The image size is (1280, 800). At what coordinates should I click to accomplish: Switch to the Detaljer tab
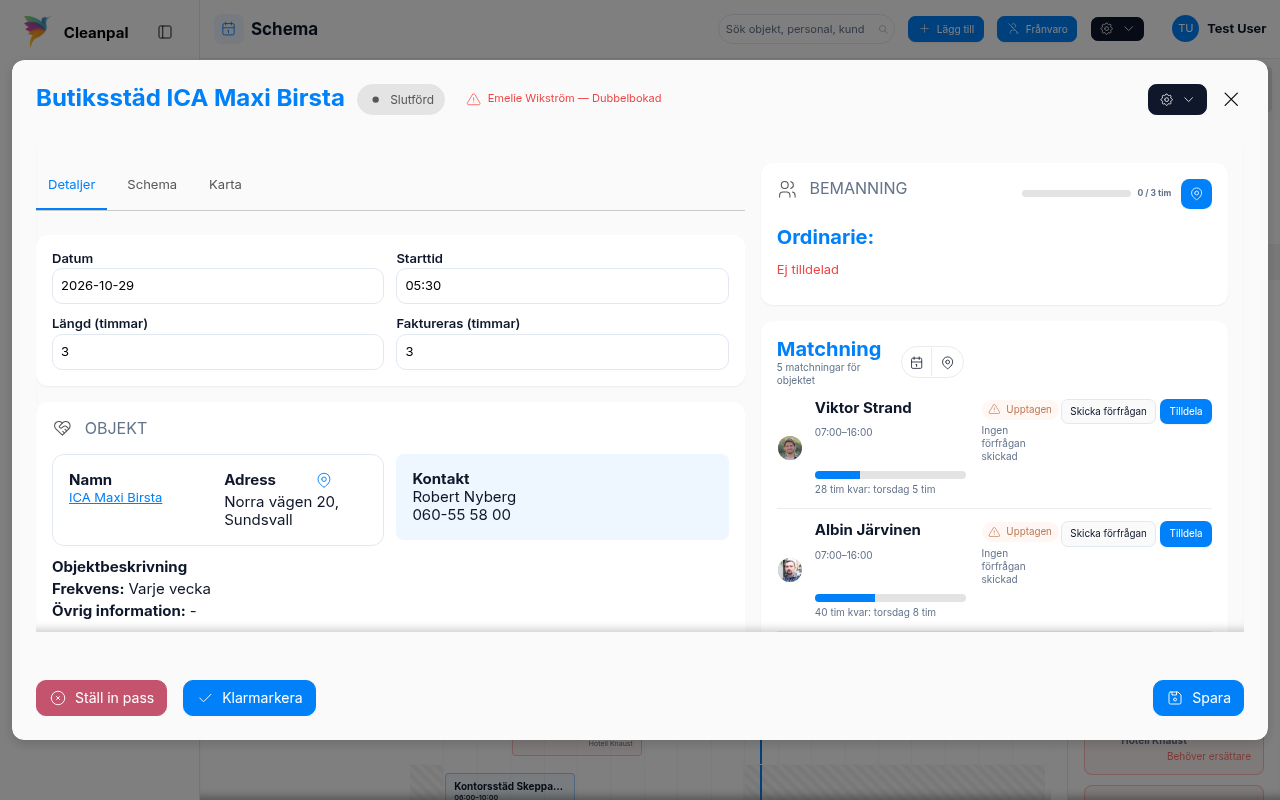tap(72, 185)
